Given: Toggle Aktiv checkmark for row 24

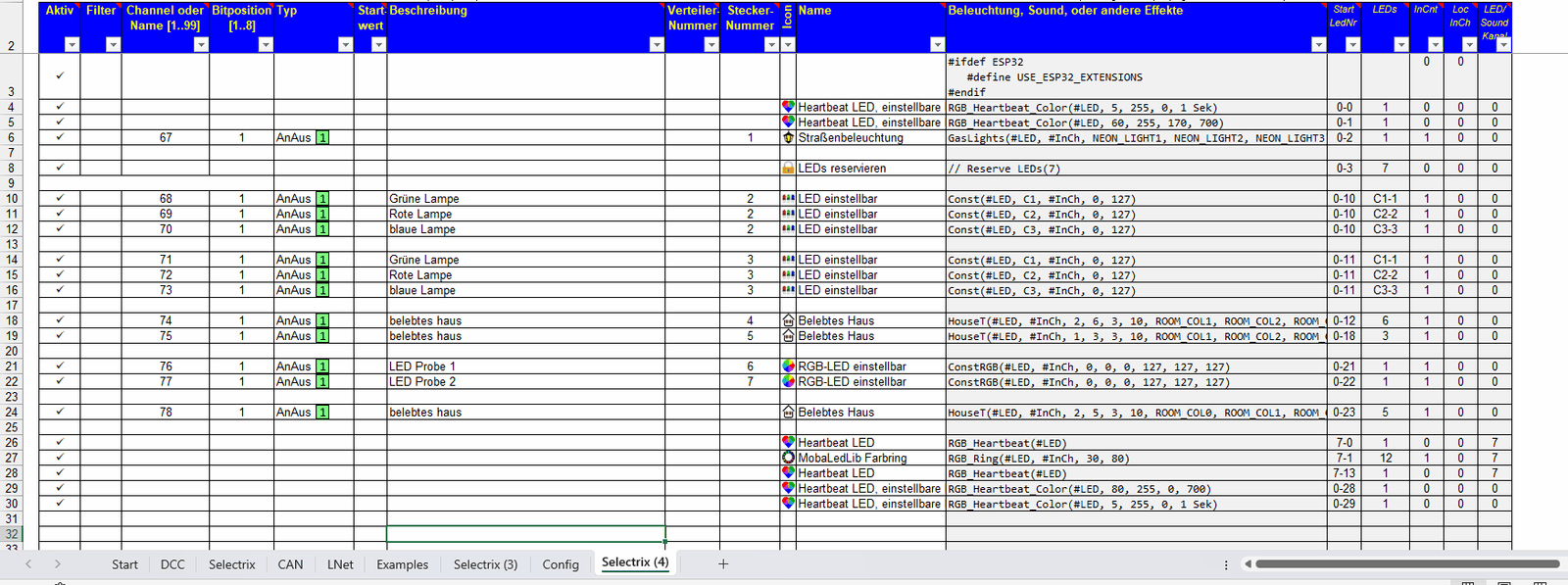Looking at the screenshot, I should click(x=60, y=412).
